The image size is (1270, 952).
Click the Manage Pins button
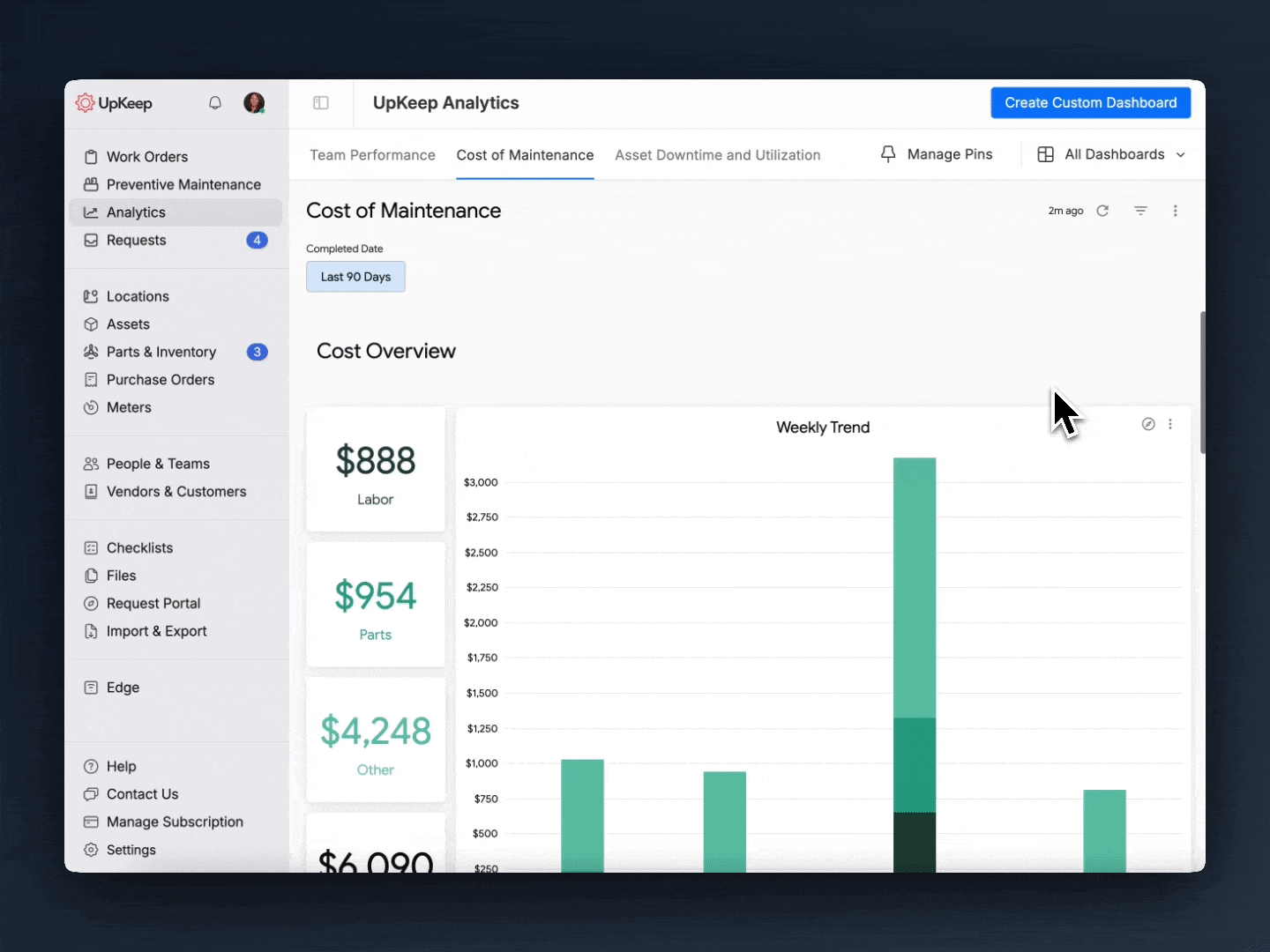coord(937,154)
